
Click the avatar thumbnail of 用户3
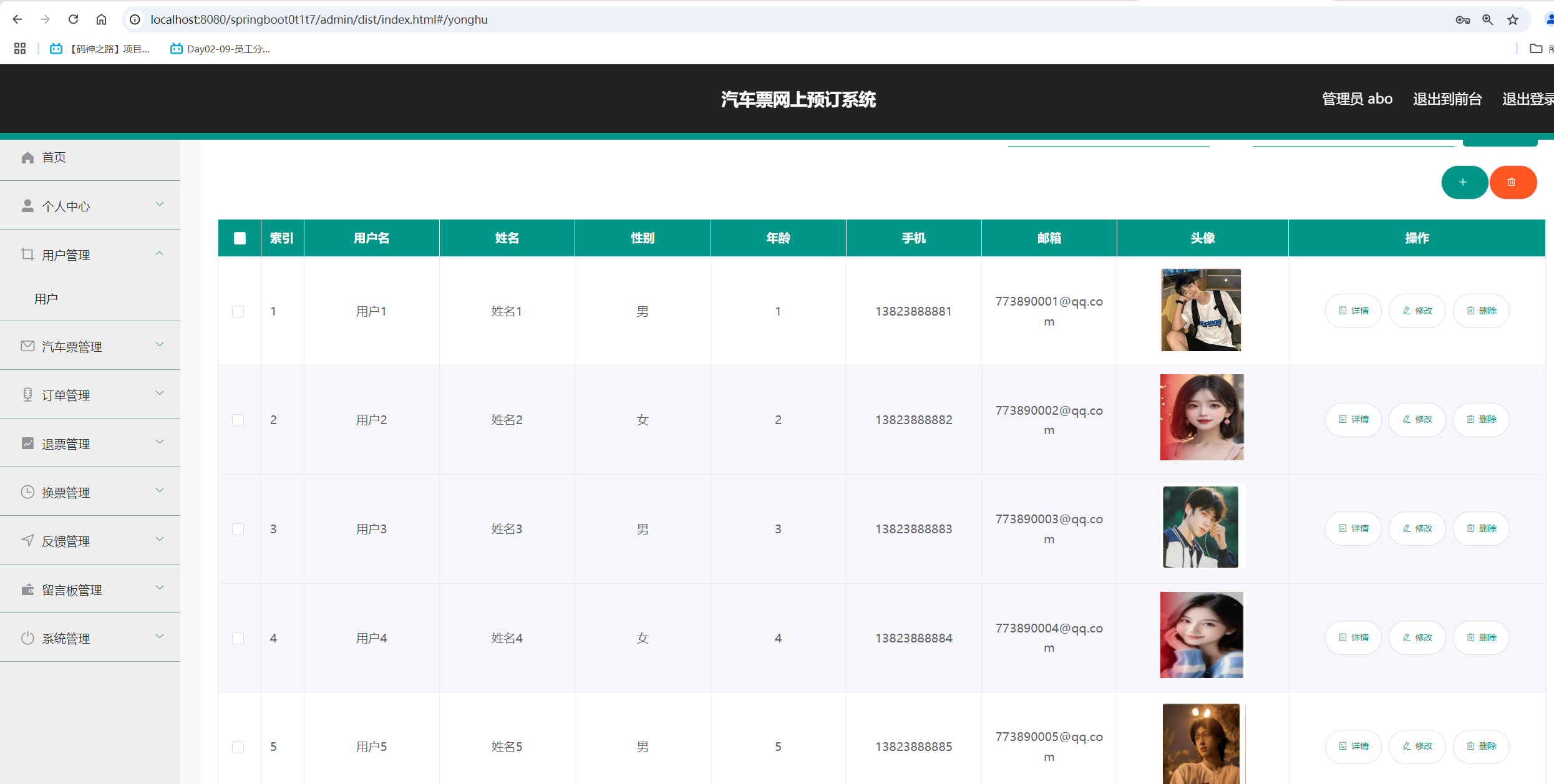(1201, 527)
